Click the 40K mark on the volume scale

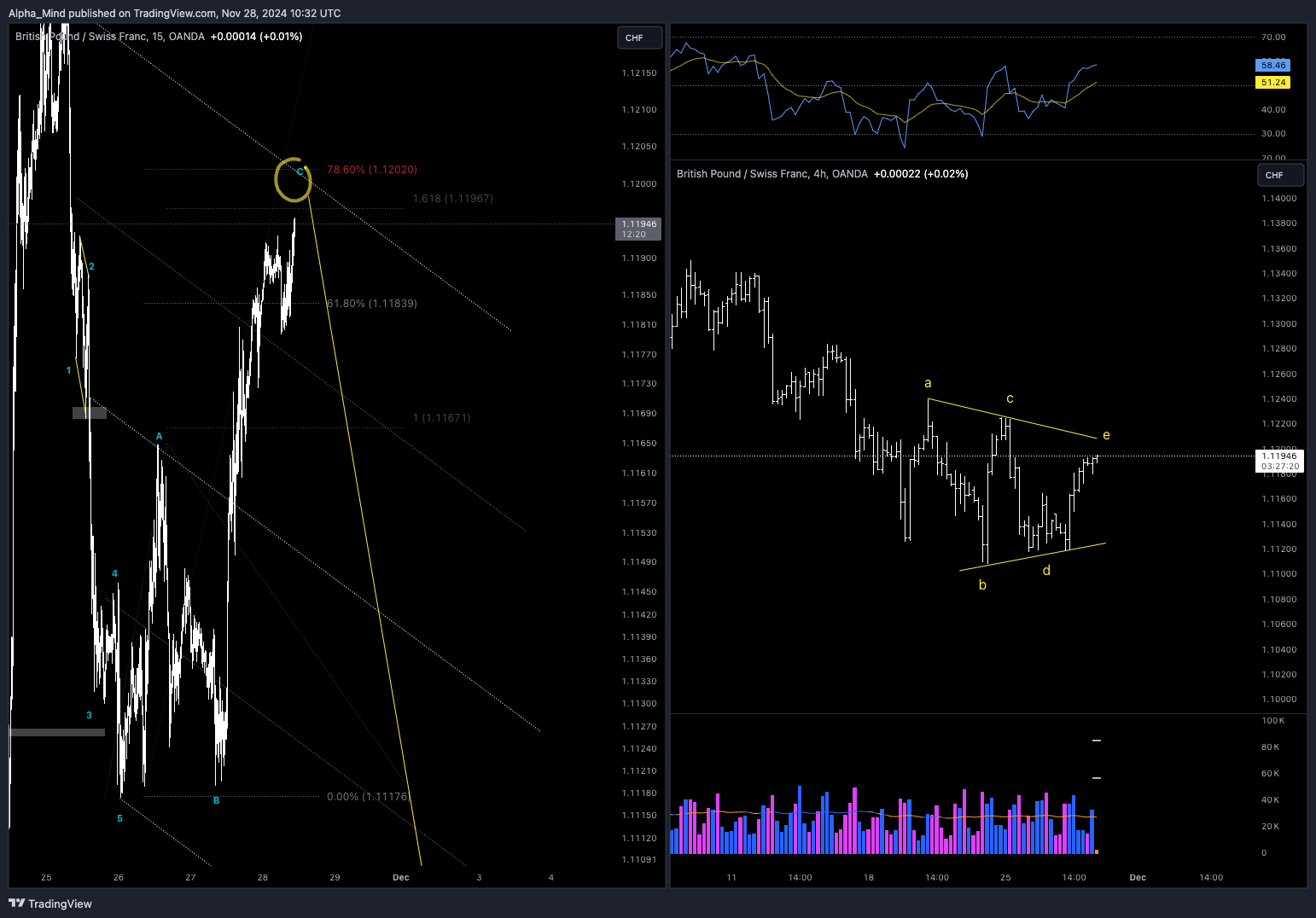(x=1271, y=800)
